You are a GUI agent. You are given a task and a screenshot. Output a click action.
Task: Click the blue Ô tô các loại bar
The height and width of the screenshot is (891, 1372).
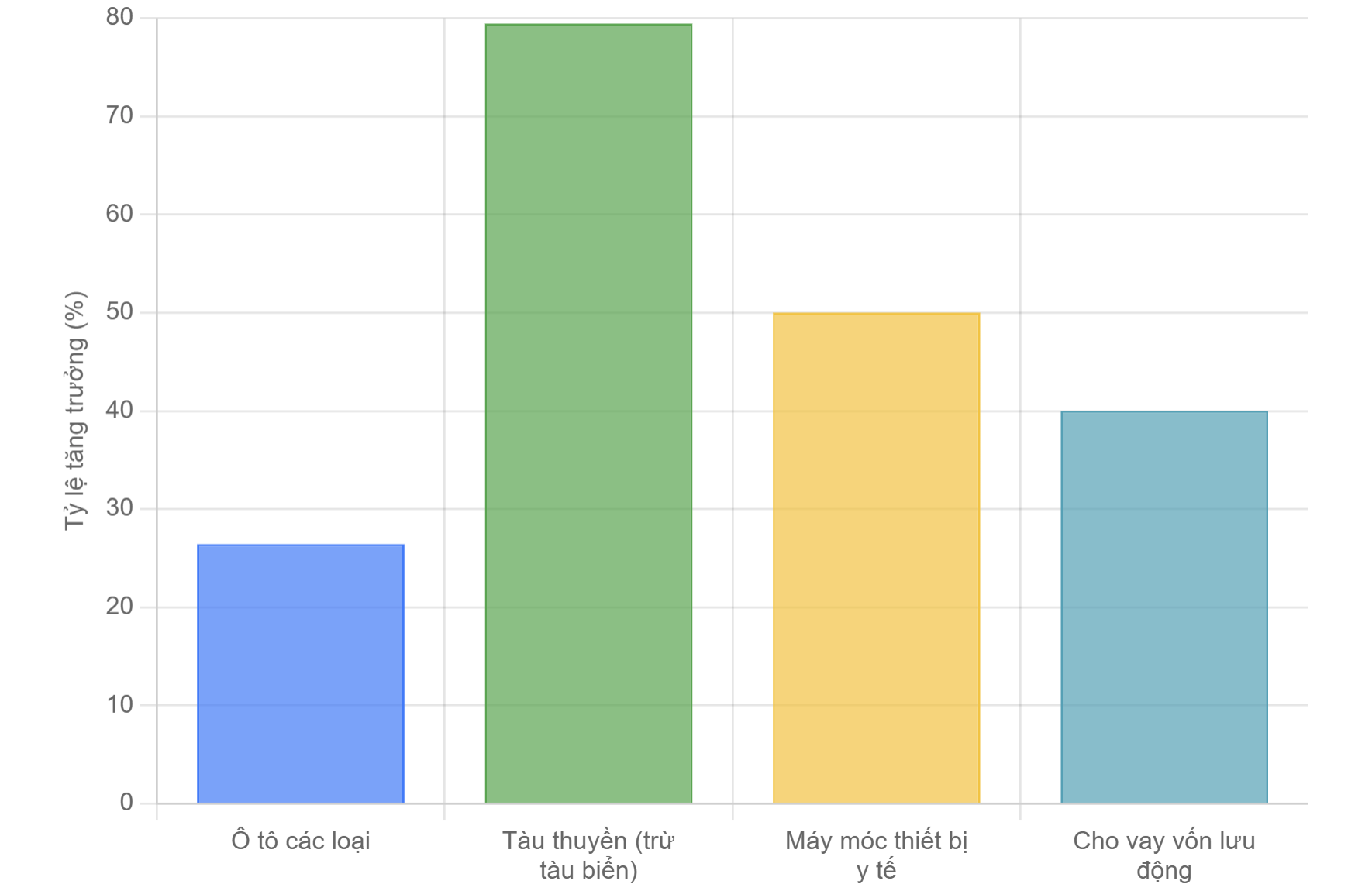click(301, 673)
